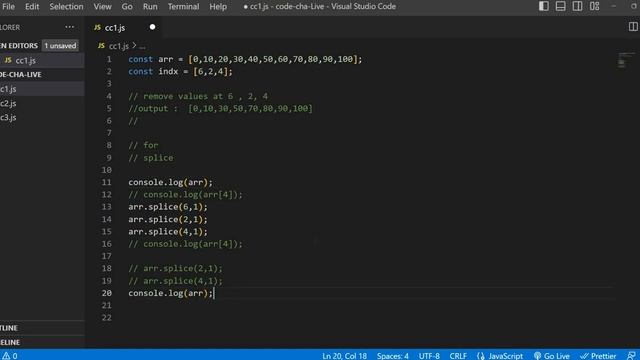Open Explorer more actions ellipsis

point(69,27)
